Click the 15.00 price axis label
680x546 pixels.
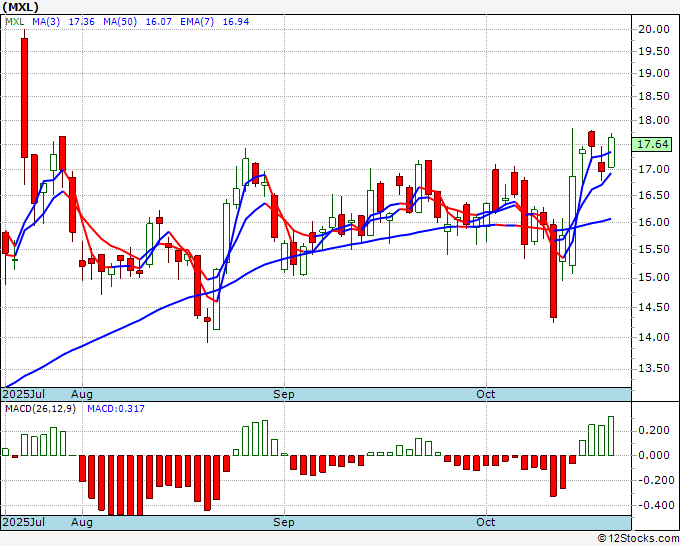(654, 277)
